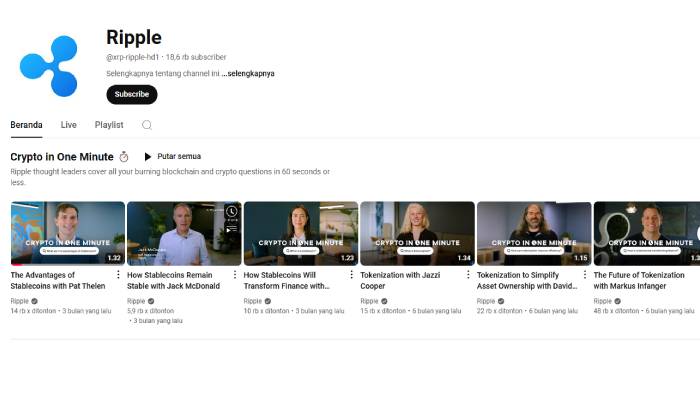This screenshot has height=400, width=700.
Task: Click verified badge under Advantages of Stablecoins video
Action: pos(34,301)
